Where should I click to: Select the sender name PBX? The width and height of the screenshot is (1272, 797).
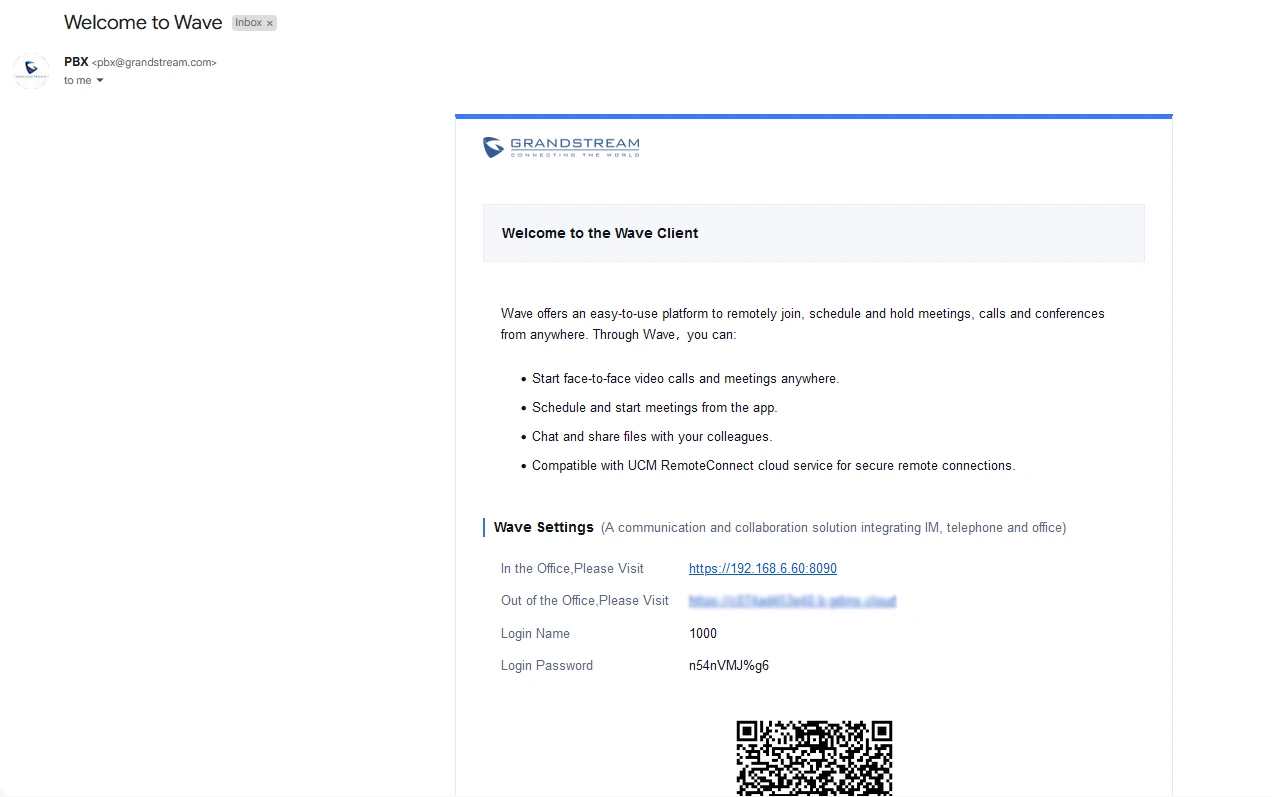pos(76,62)
